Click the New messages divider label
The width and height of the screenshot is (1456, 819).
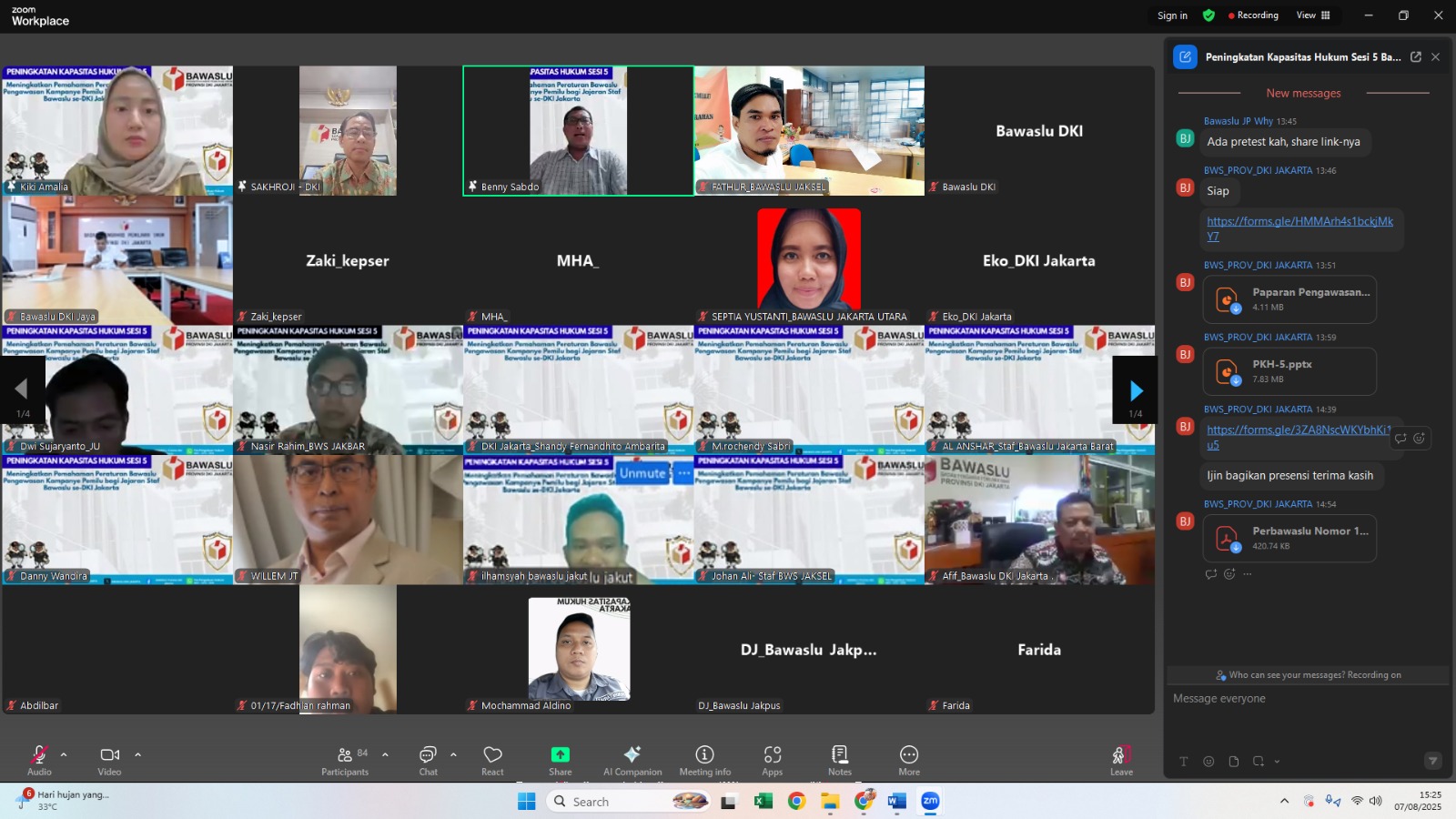pyautogui.click(x=1303, y=93)
